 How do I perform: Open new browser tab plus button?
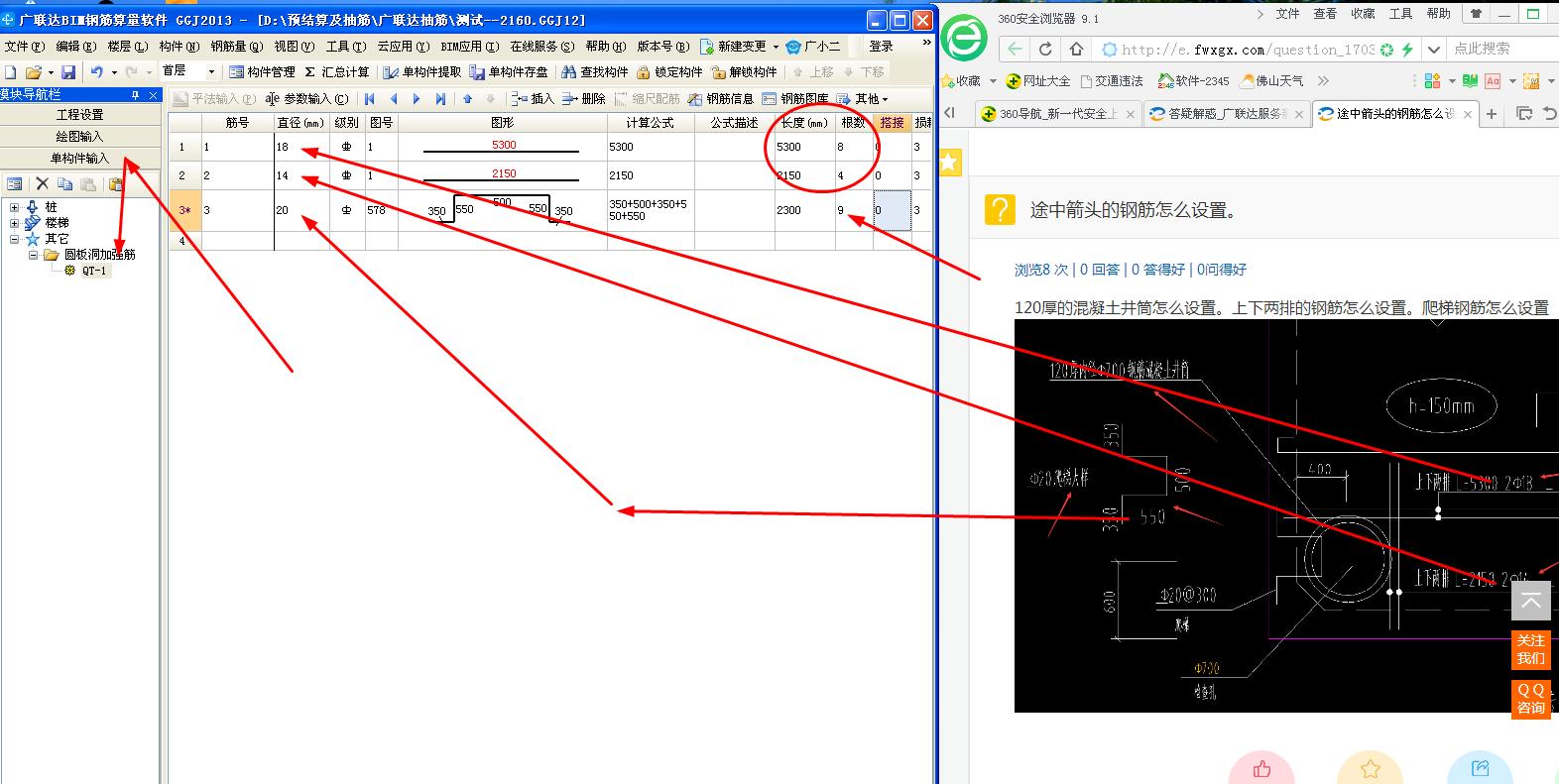[1491, 114]
